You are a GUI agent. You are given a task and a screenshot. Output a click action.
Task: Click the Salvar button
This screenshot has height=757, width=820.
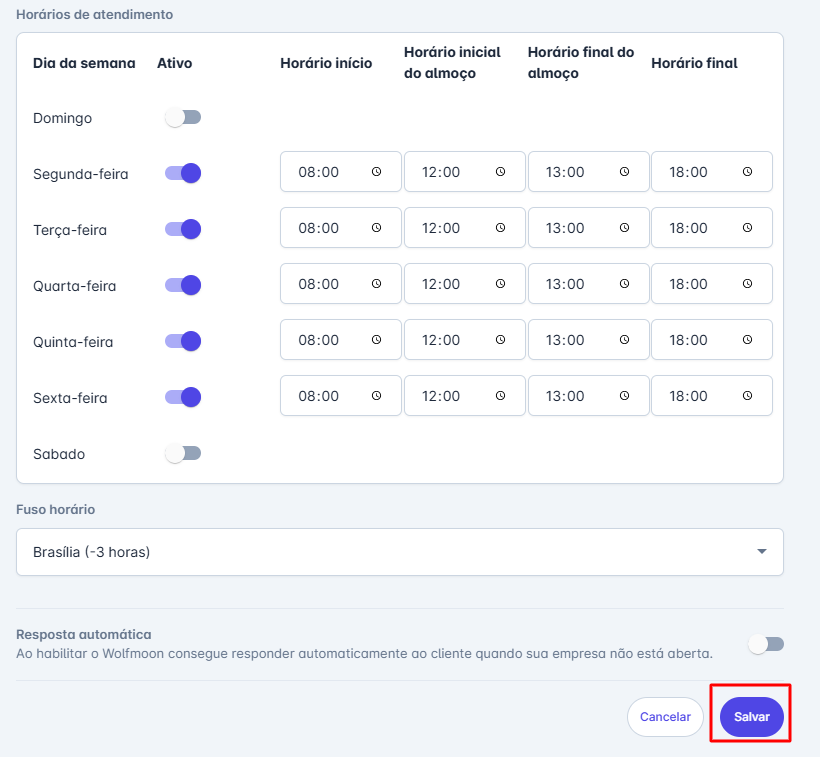click(x=751, y=717)
